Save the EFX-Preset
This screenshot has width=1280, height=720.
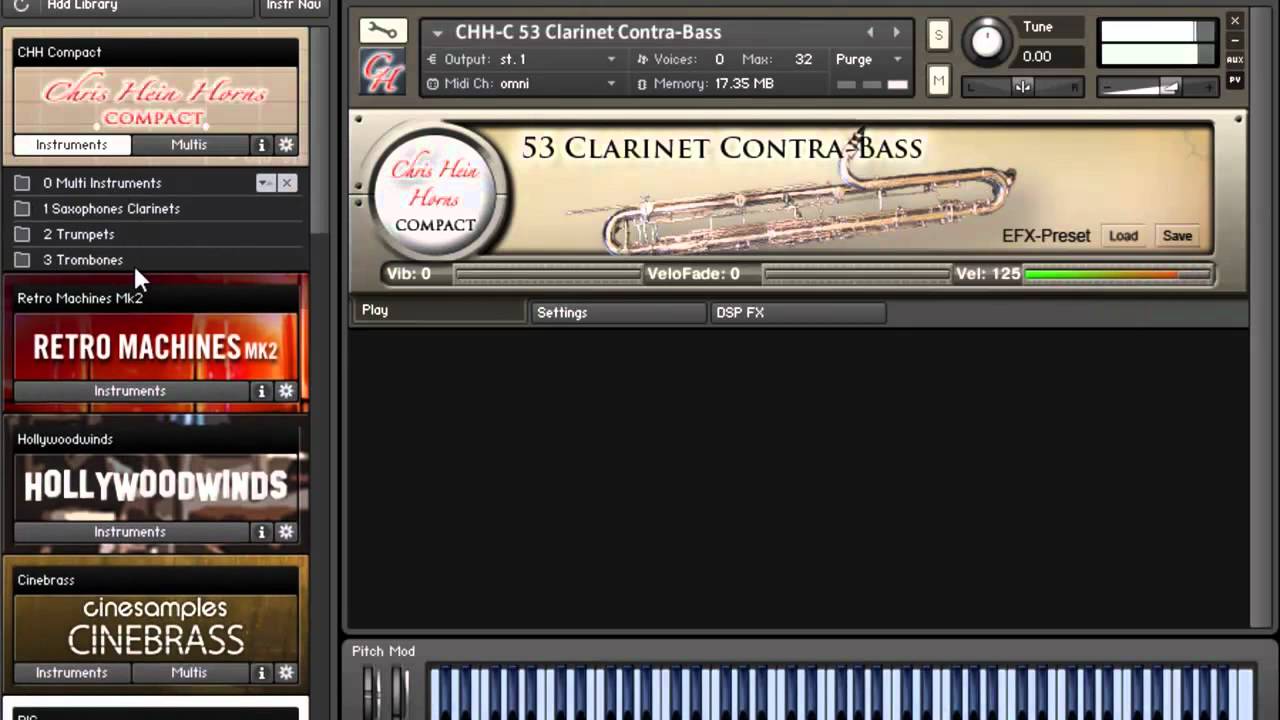pyautogui.click(x=1177, y=236)
